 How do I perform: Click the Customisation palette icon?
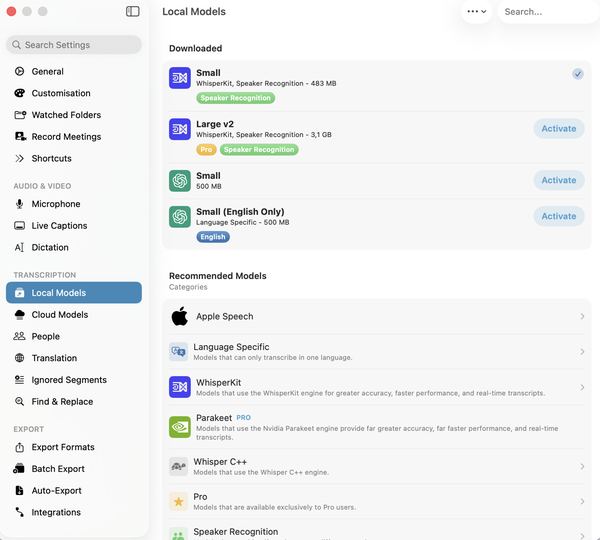pos(20,93)
